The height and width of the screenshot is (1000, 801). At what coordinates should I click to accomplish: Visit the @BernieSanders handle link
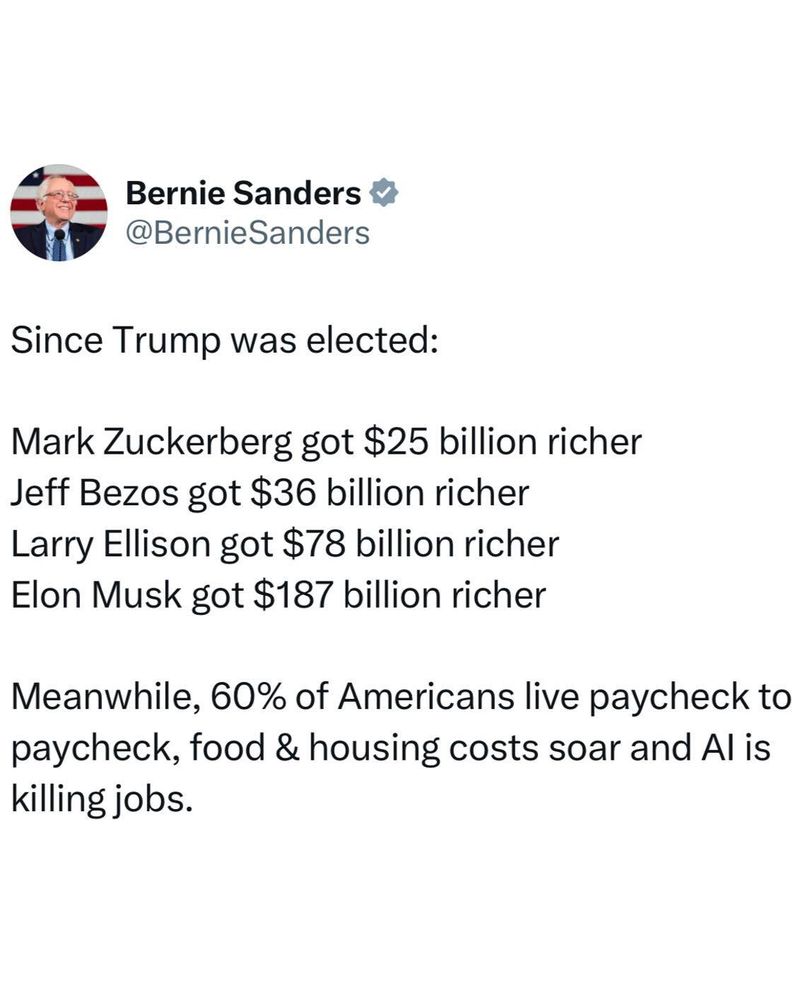coord(248,233)
